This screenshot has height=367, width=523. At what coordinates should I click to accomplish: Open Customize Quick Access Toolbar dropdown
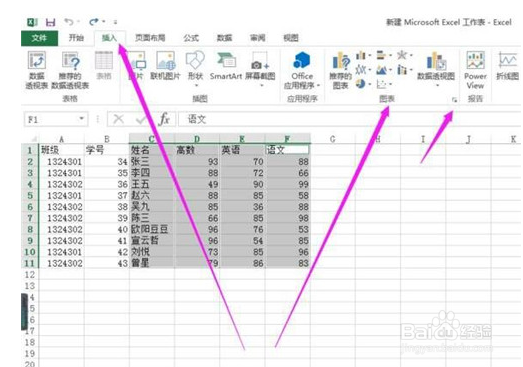pyautogui.click(x=115, y=22)
